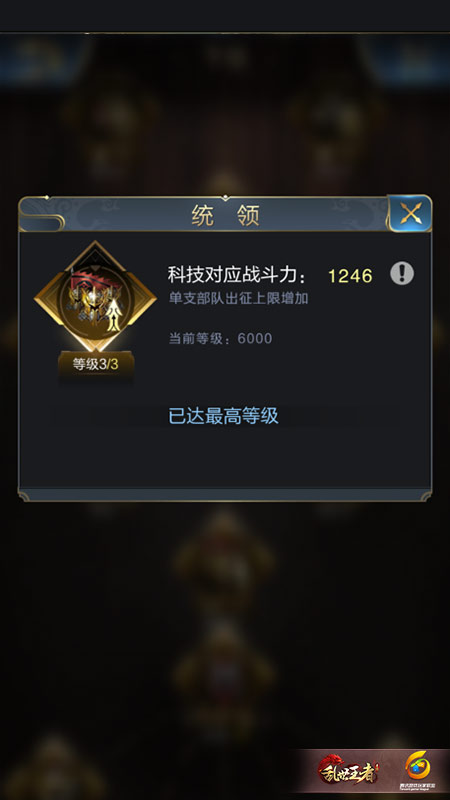Select the blurred blue tab at the upper left
Image resolution: width=450 pixels, height=800 pixels.
pyautogui.click(x=43, y=60)
